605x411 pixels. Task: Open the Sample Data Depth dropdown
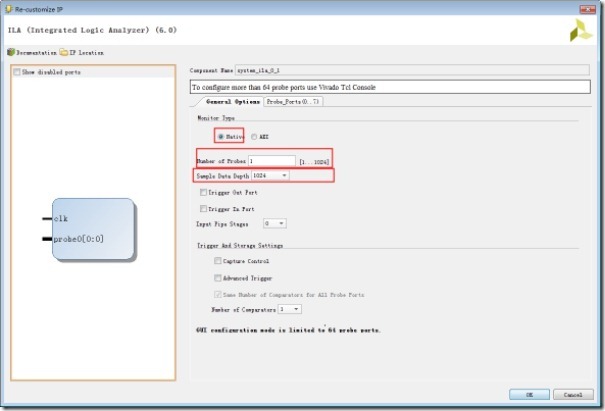click(270, 176)
